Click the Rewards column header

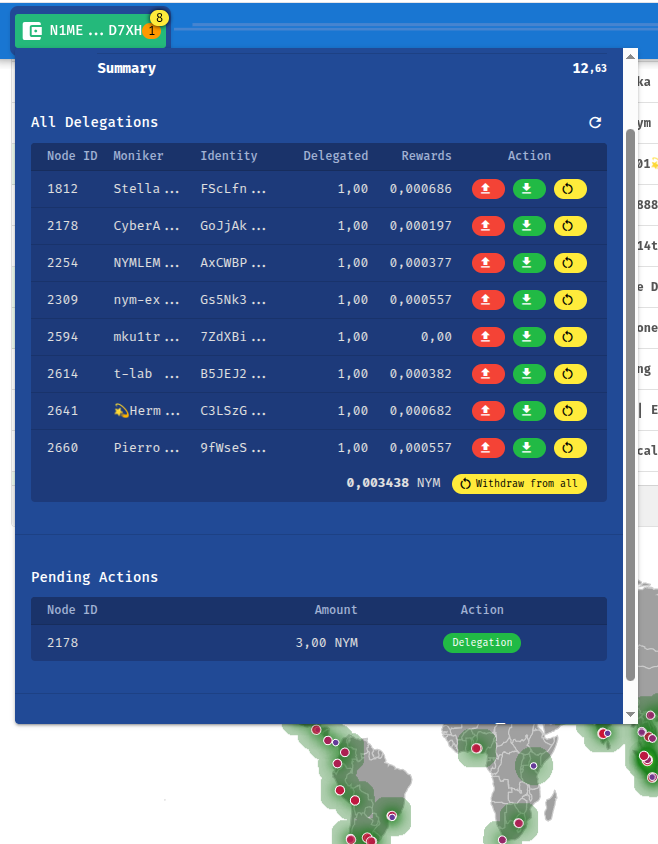[426, 156]
